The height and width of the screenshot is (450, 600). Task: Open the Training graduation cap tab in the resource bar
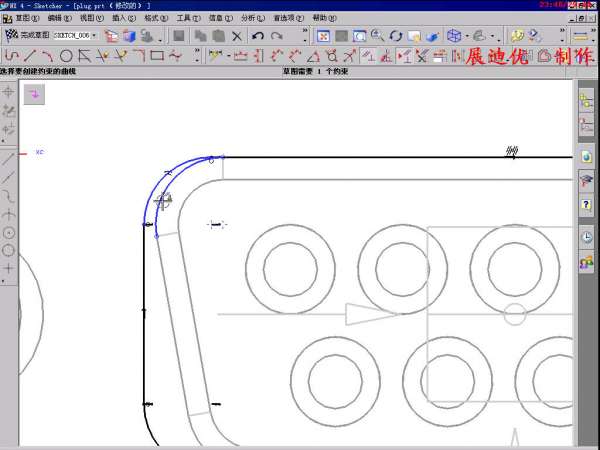click(586, 180)
